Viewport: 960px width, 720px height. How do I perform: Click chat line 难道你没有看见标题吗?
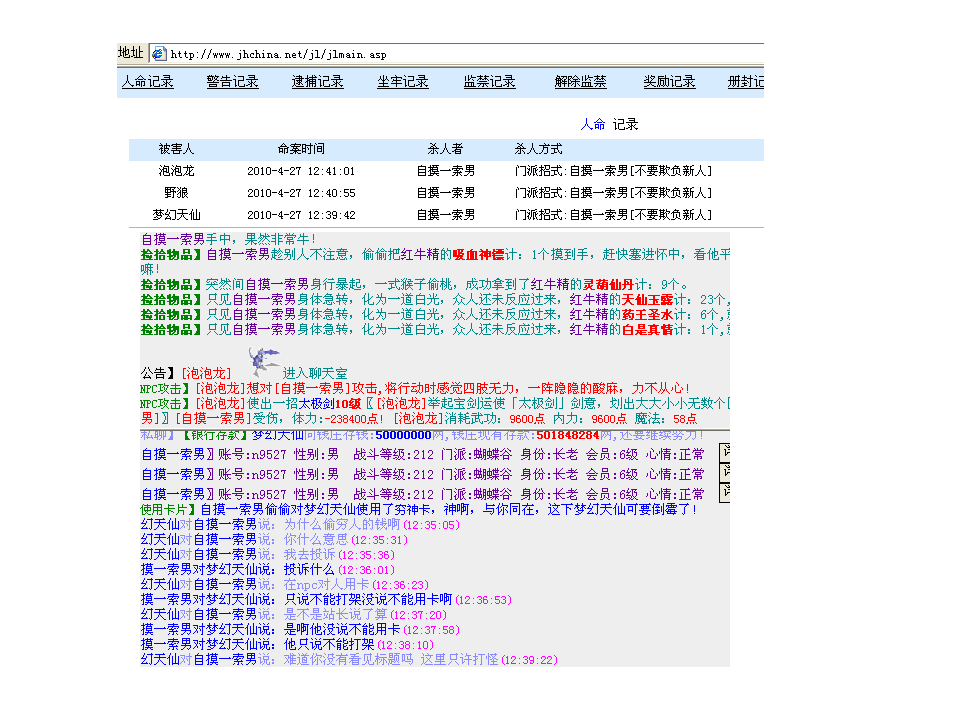(348, 659)
